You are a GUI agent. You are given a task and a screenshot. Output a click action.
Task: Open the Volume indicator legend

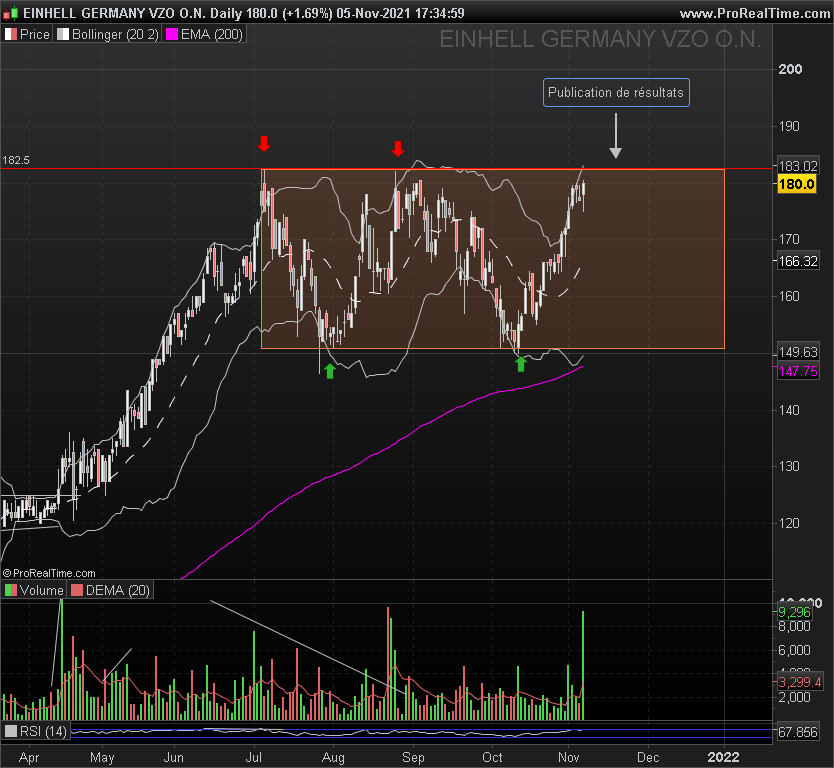coord(34,590)
